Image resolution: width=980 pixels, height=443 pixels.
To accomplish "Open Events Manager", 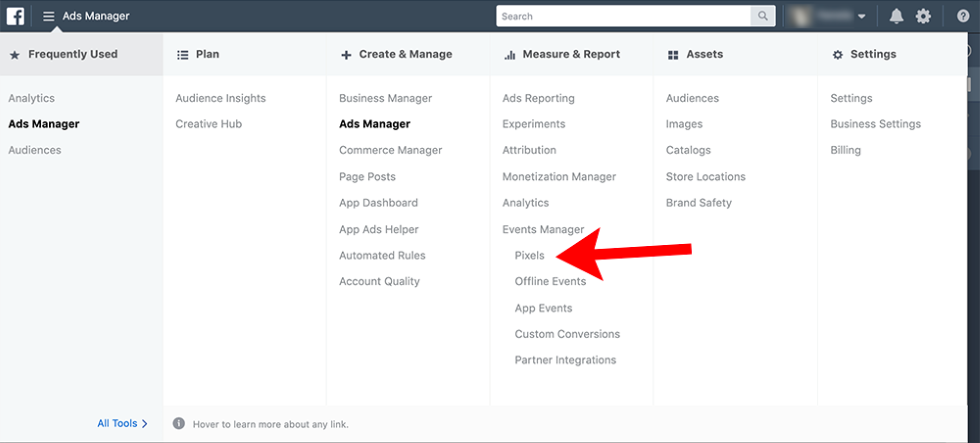I will (543, 229).
